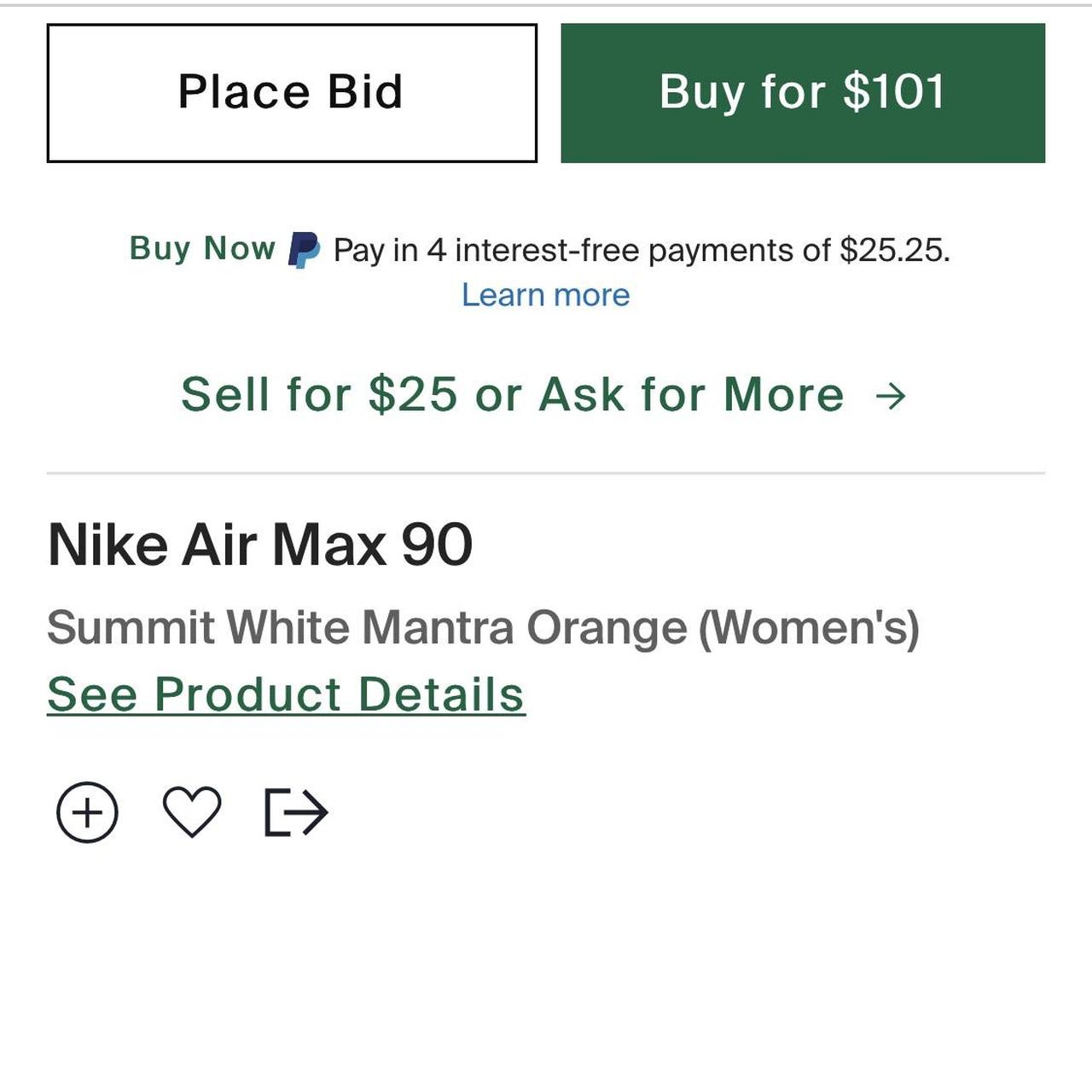1092x1092 pixels.
Task: Select the Ask for More option
Action: pyautogui.click(x=691, y=395)
